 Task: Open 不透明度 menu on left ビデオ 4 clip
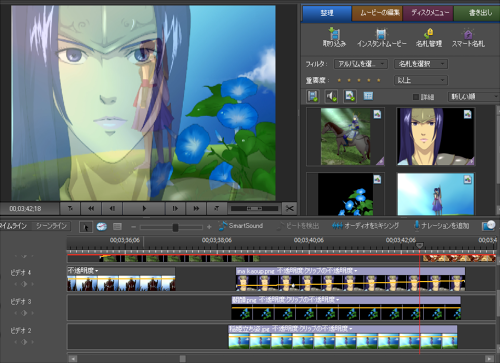(x=83, y=271)
